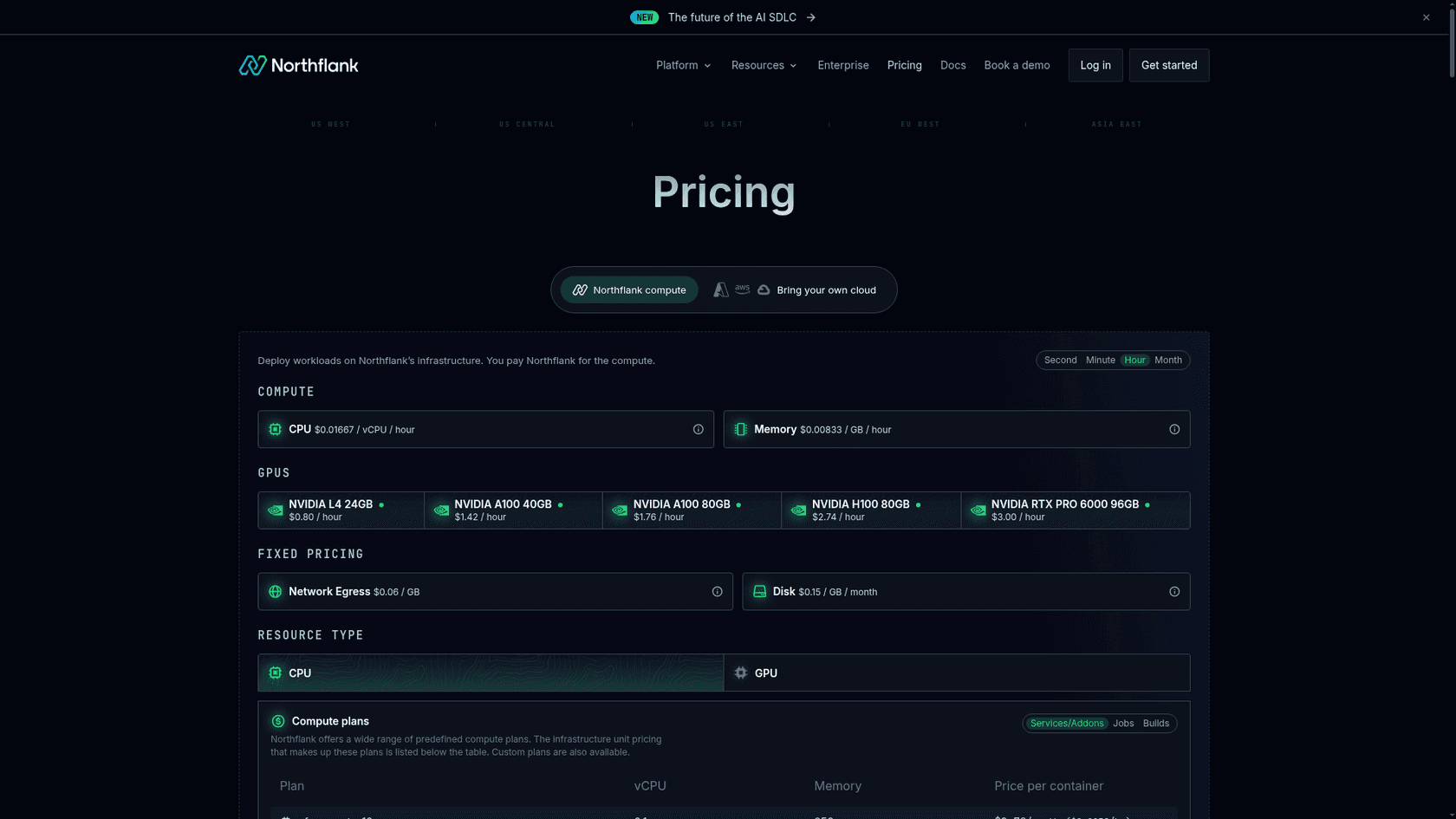Click the page vertical scrollbar

click(x=1452, y=43)
